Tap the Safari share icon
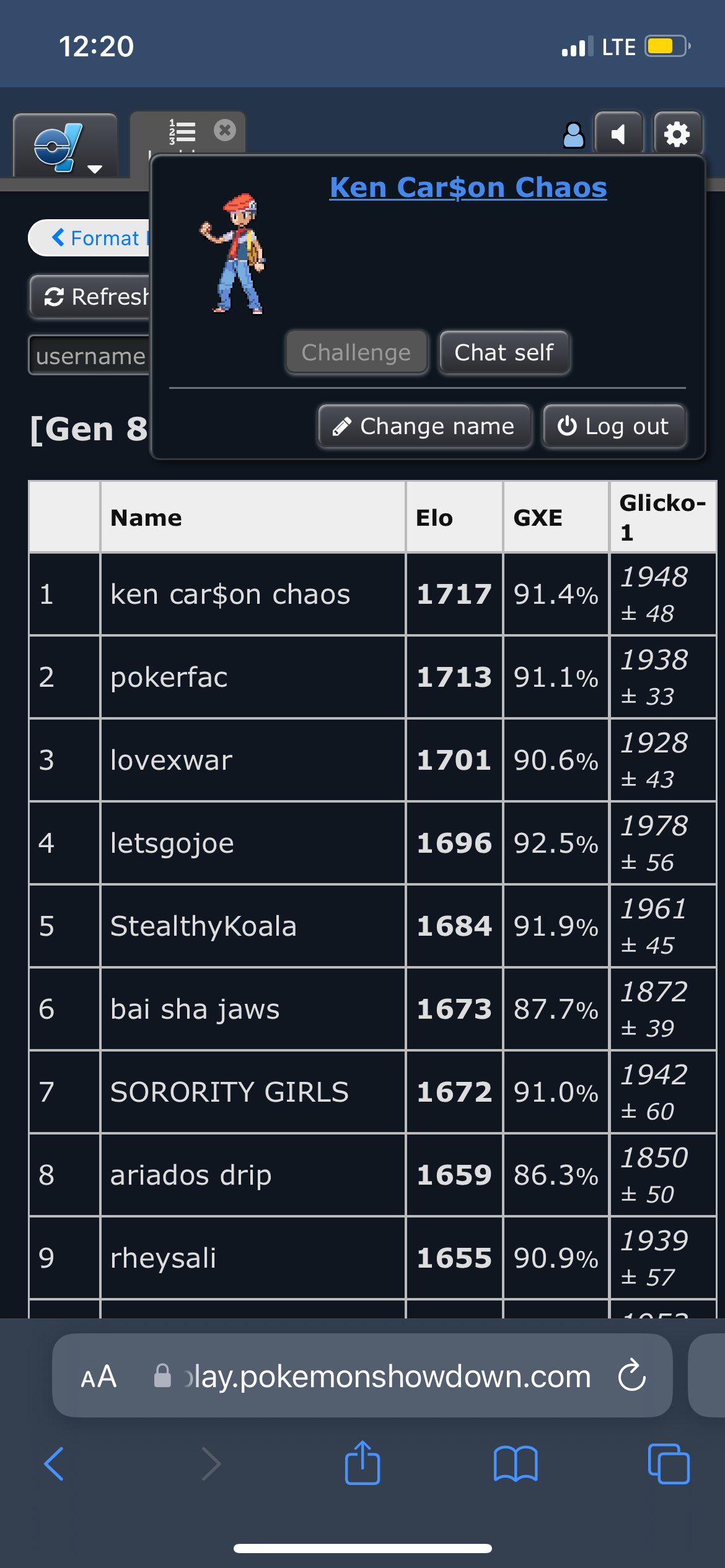 362,1463
